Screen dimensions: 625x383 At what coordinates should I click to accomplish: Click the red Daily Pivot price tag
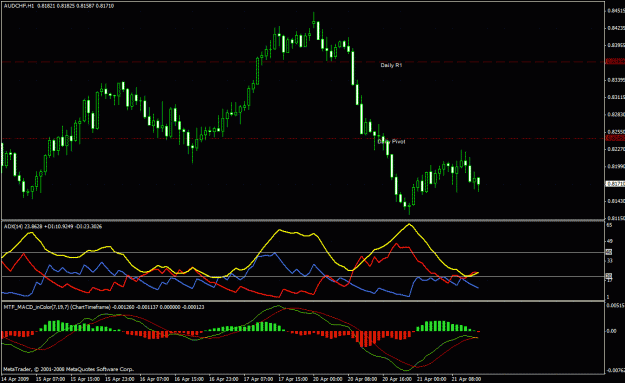(615, 138)
